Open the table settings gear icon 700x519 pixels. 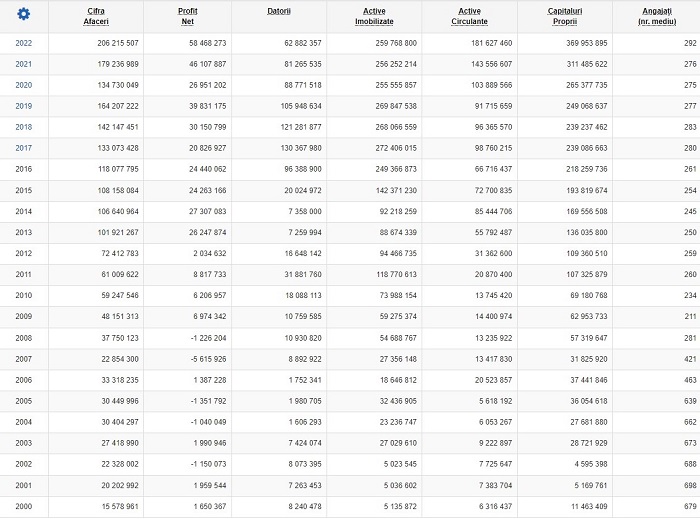point(24,14)
